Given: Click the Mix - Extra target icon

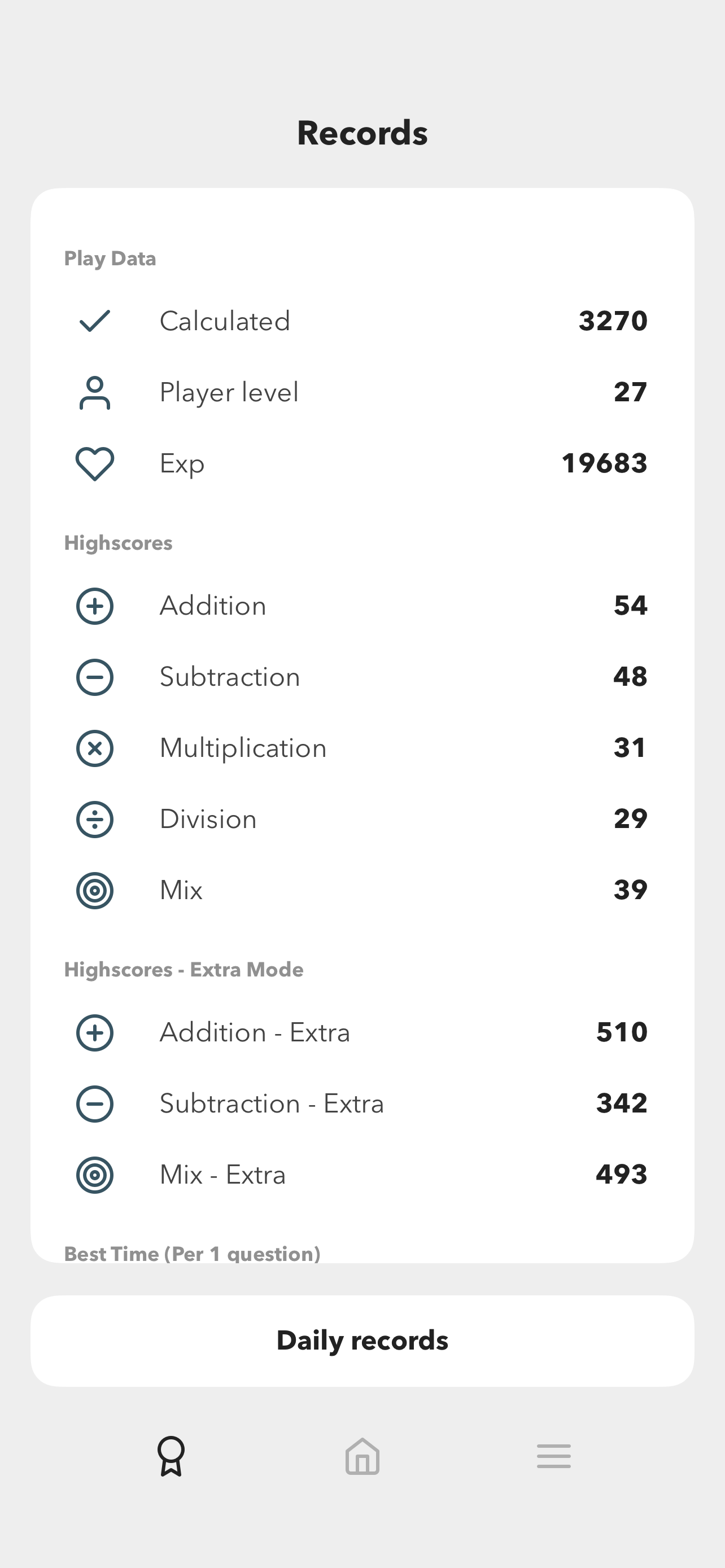Looking at the screenshot, I should pyautogui.click(x=95, y=1175).
